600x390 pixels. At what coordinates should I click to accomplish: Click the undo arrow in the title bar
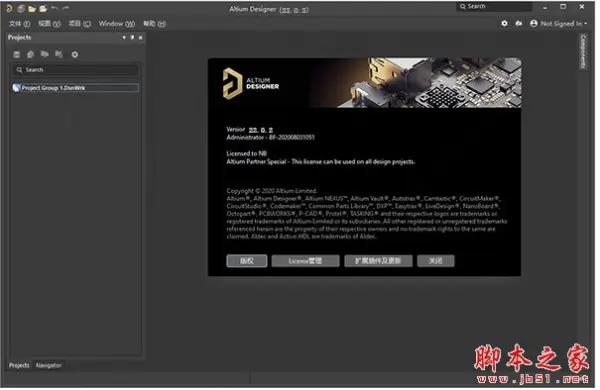point(55,8)
